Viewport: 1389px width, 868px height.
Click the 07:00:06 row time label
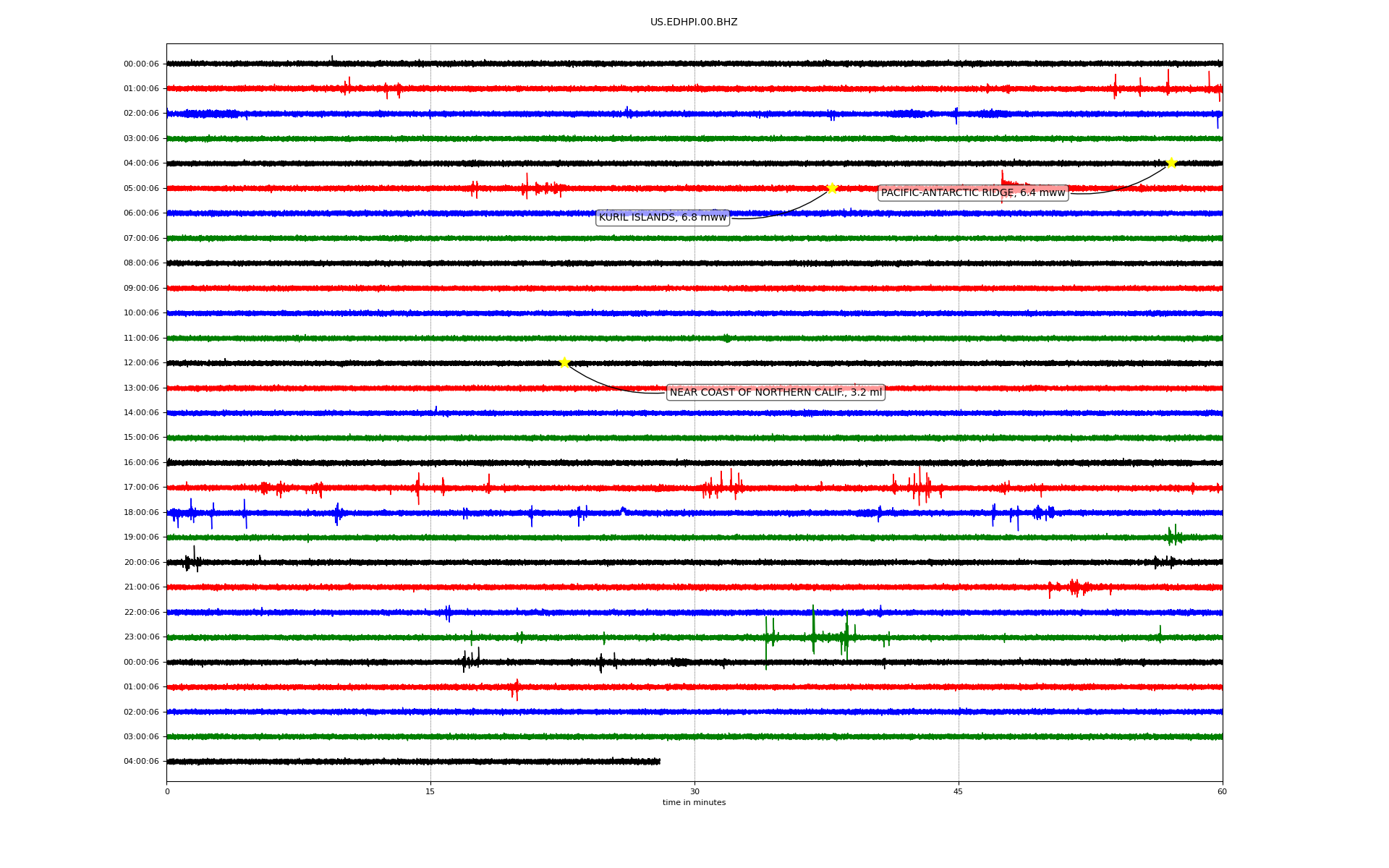pos(141,238)
